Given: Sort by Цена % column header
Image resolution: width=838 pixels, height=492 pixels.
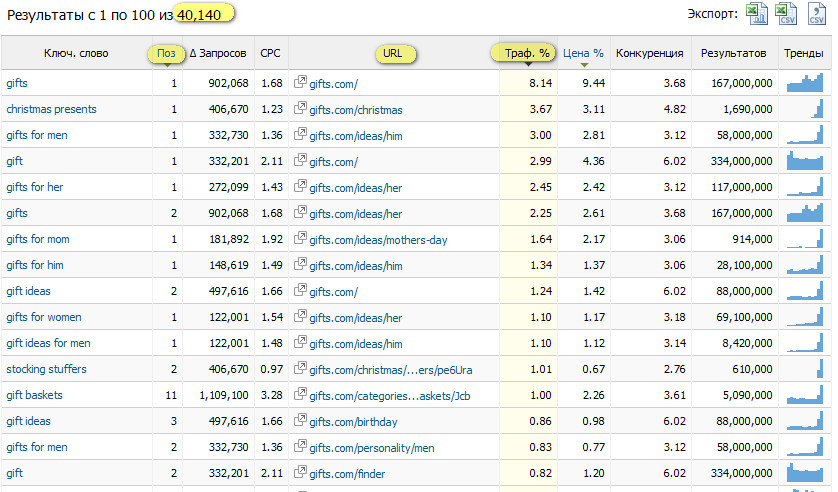Looking at the screenshot, I should tap(583, 53).
